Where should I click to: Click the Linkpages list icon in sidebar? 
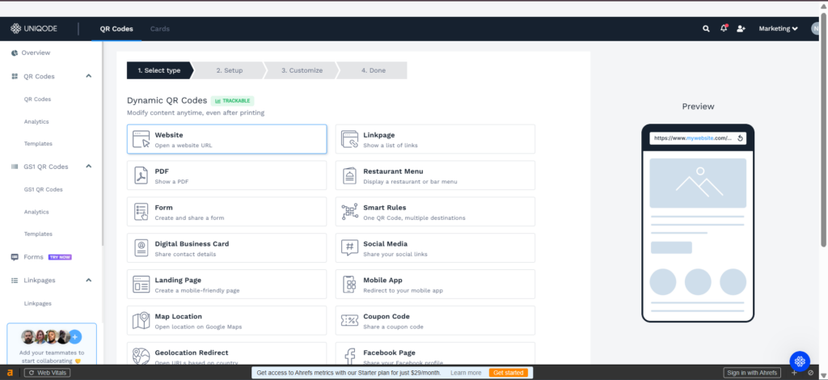pos(15,280)
